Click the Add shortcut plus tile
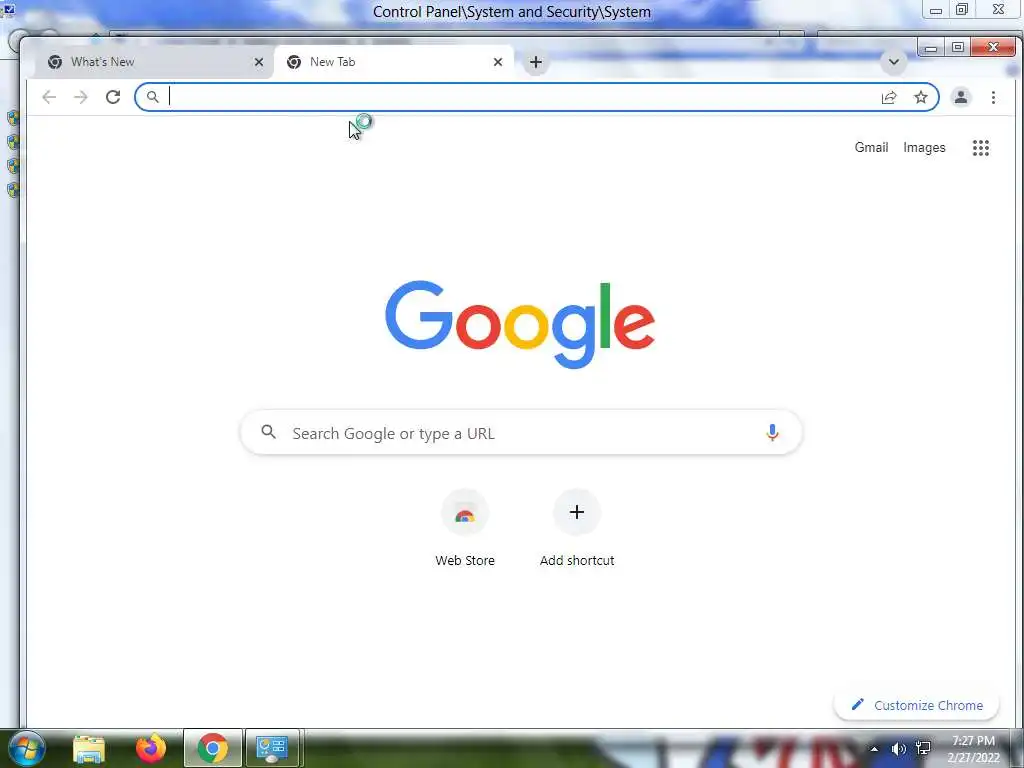 click(x=577, y=529)
